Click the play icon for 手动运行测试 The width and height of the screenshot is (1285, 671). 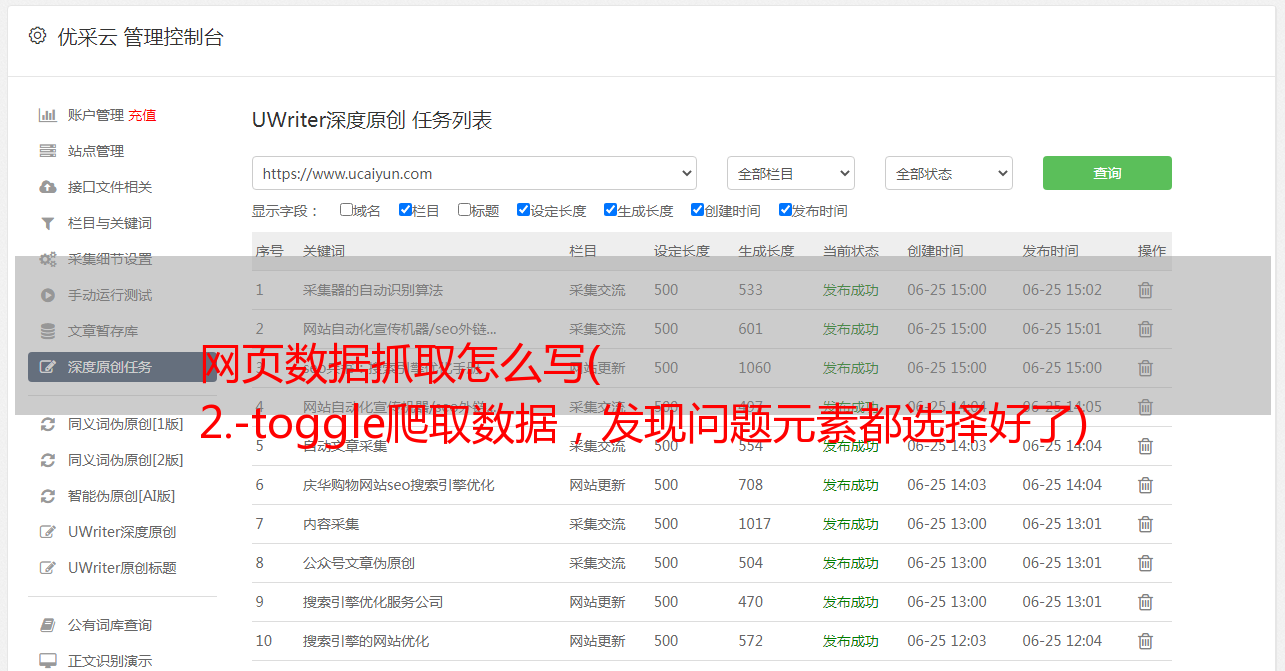coord(47,295)
